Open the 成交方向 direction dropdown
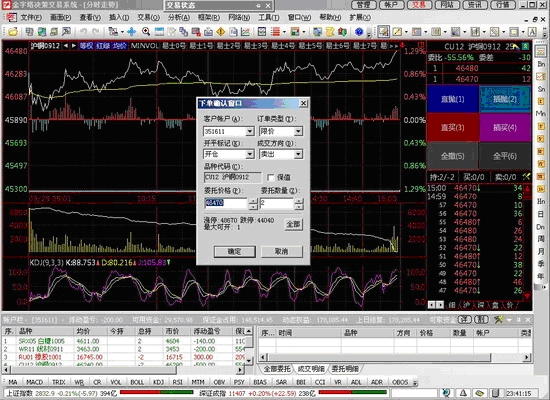550x400 pixels. (298, 154)
